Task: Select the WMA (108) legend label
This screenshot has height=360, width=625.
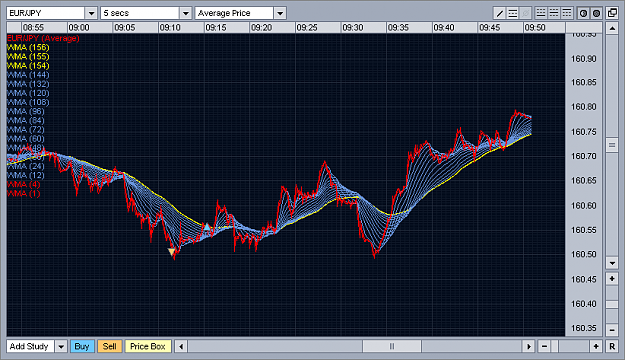Action: point(28,102)
